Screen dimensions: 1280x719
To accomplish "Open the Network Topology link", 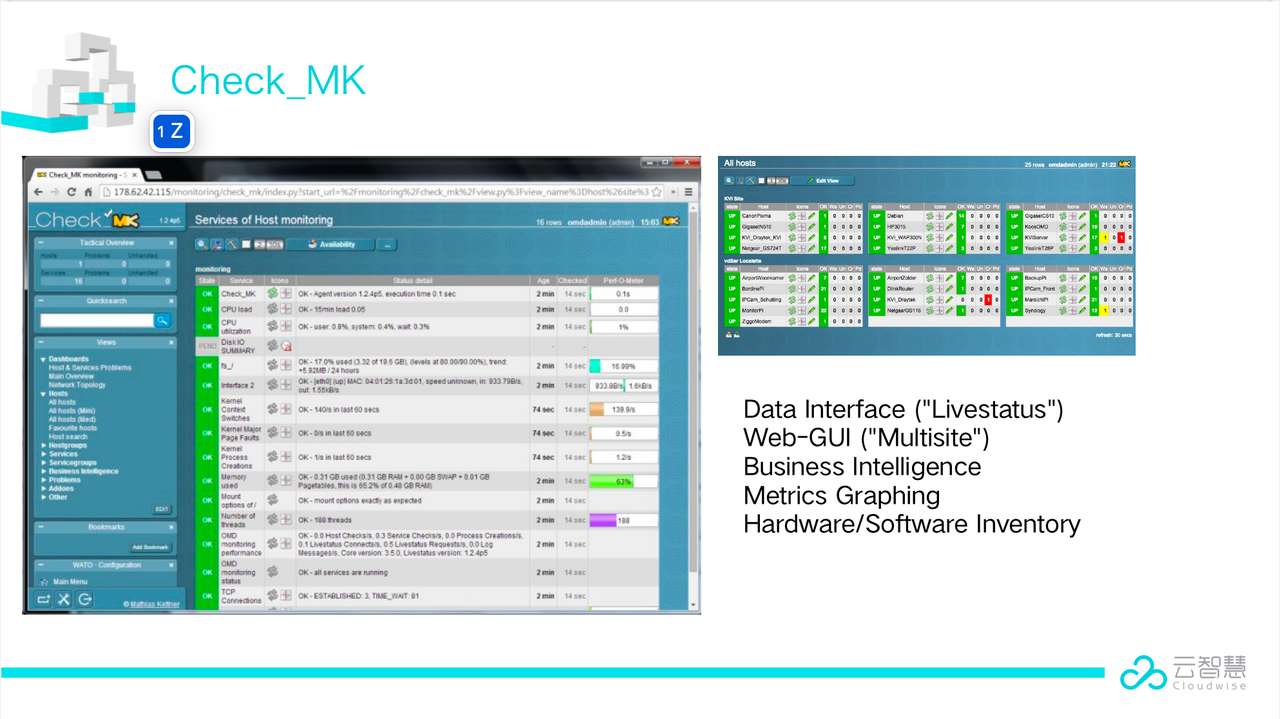I will pos(77,385).
